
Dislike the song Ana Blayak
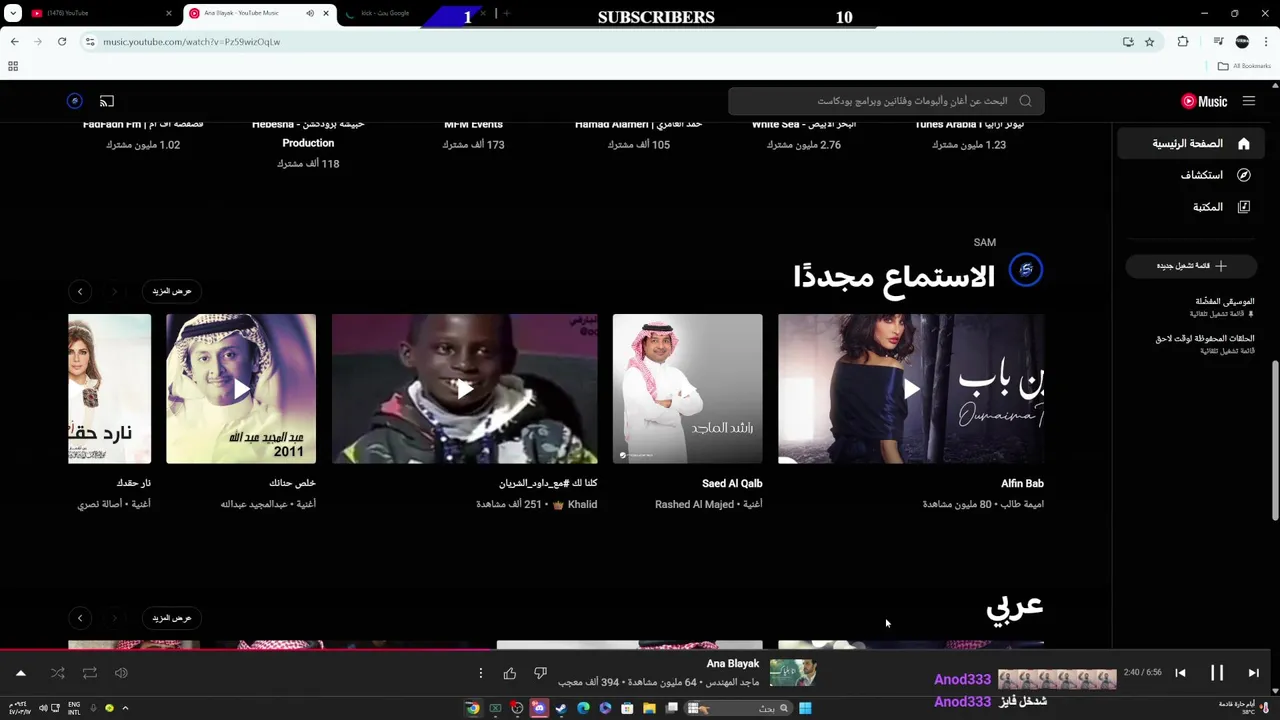click(x=540, y=674)
